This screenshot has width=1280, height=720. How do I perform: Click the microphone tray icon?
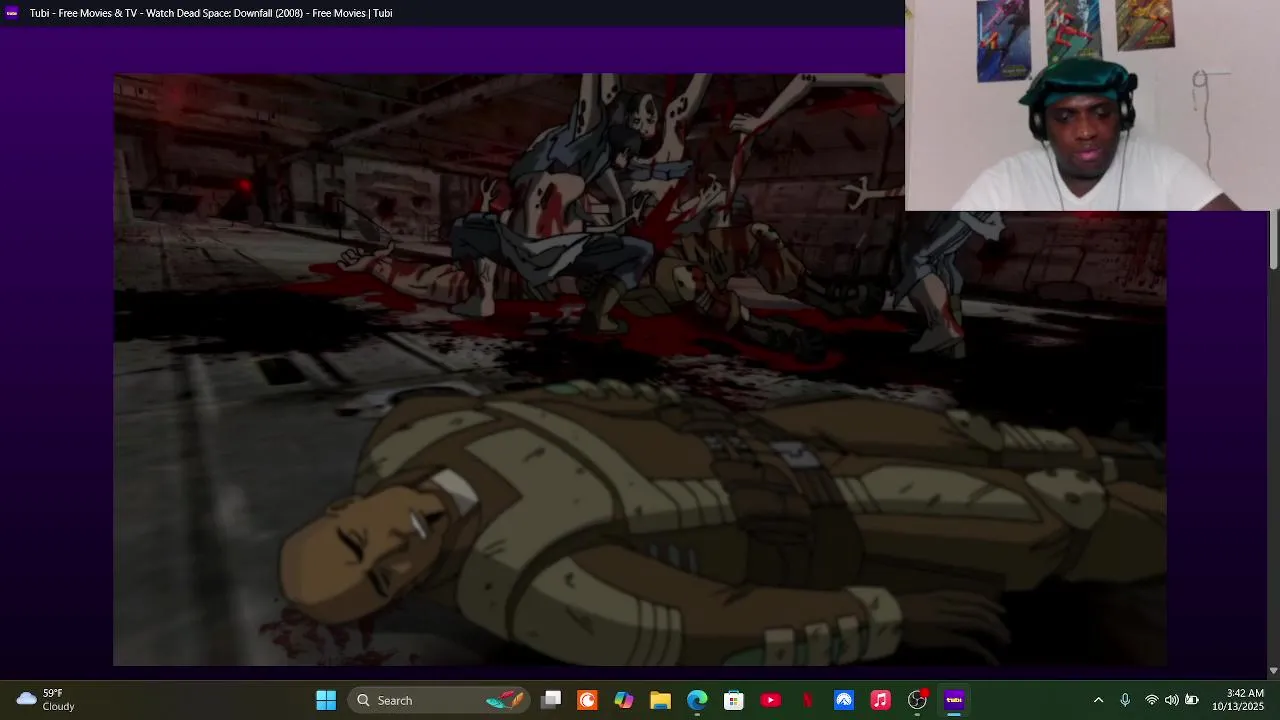tap(1125, 700)
